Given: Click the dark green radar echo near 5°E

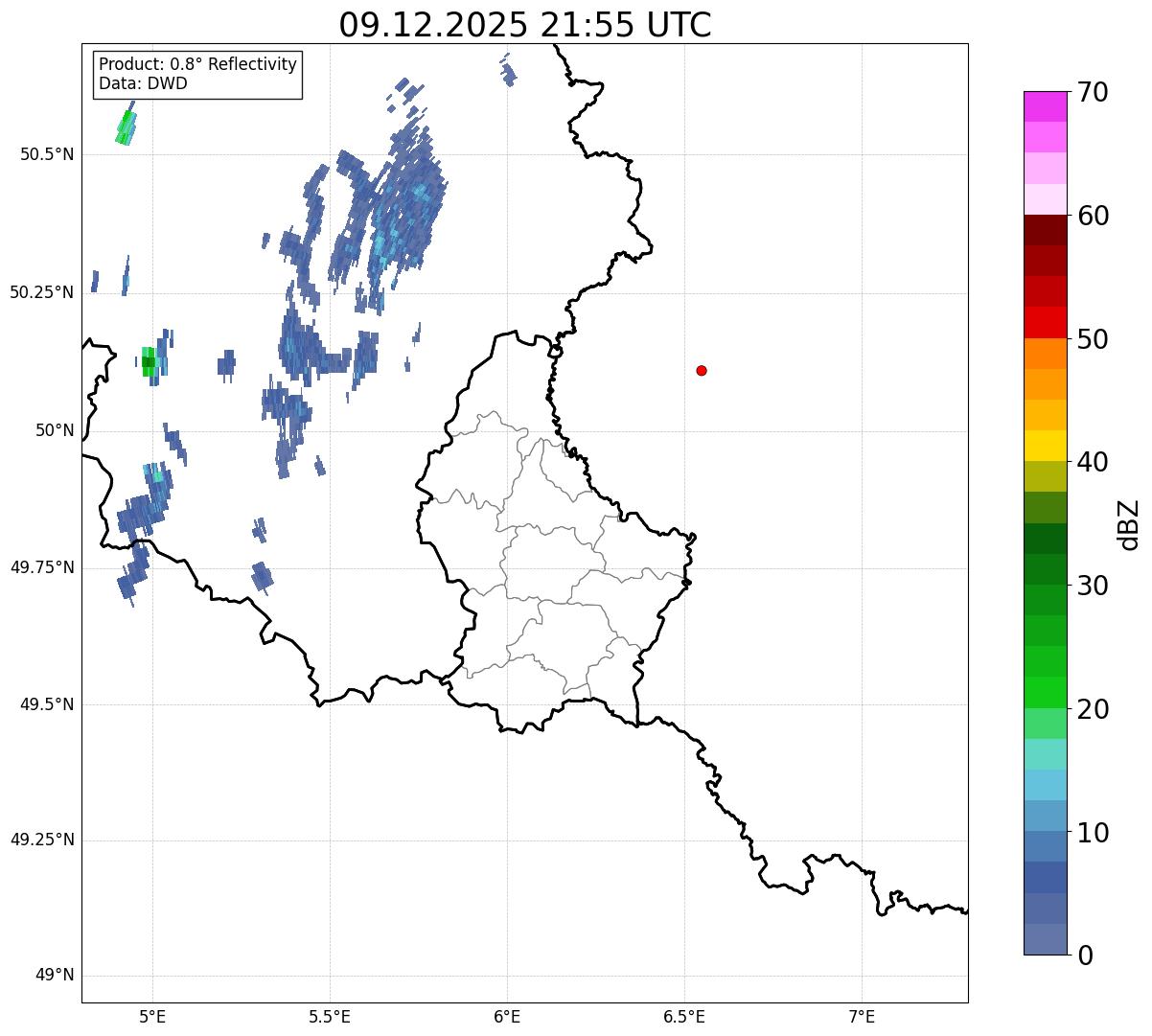Looking at the screenshot, I should point(148,361).
